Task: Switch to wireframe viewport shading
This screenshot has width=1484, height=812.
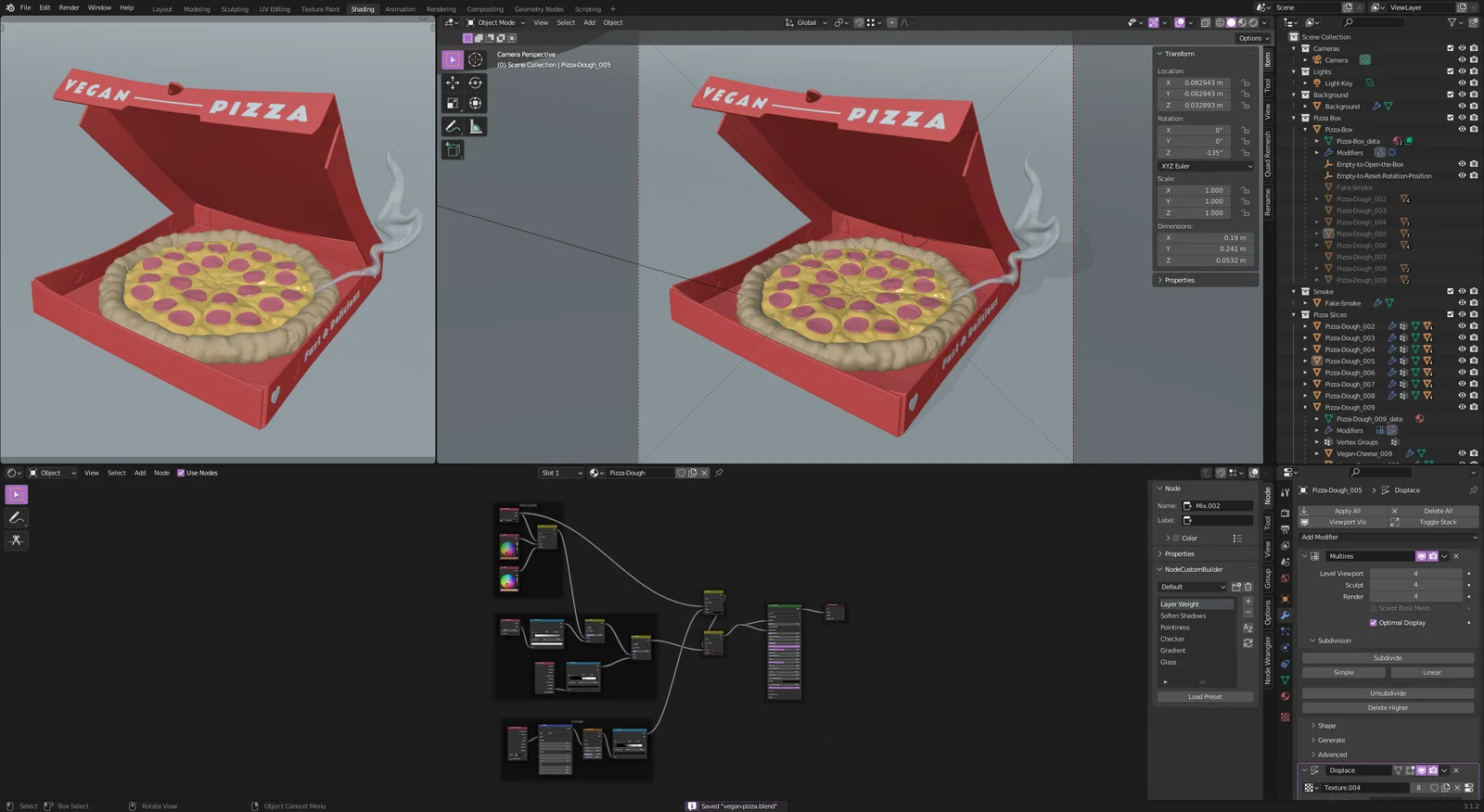Action: (x=1221, y=22)
